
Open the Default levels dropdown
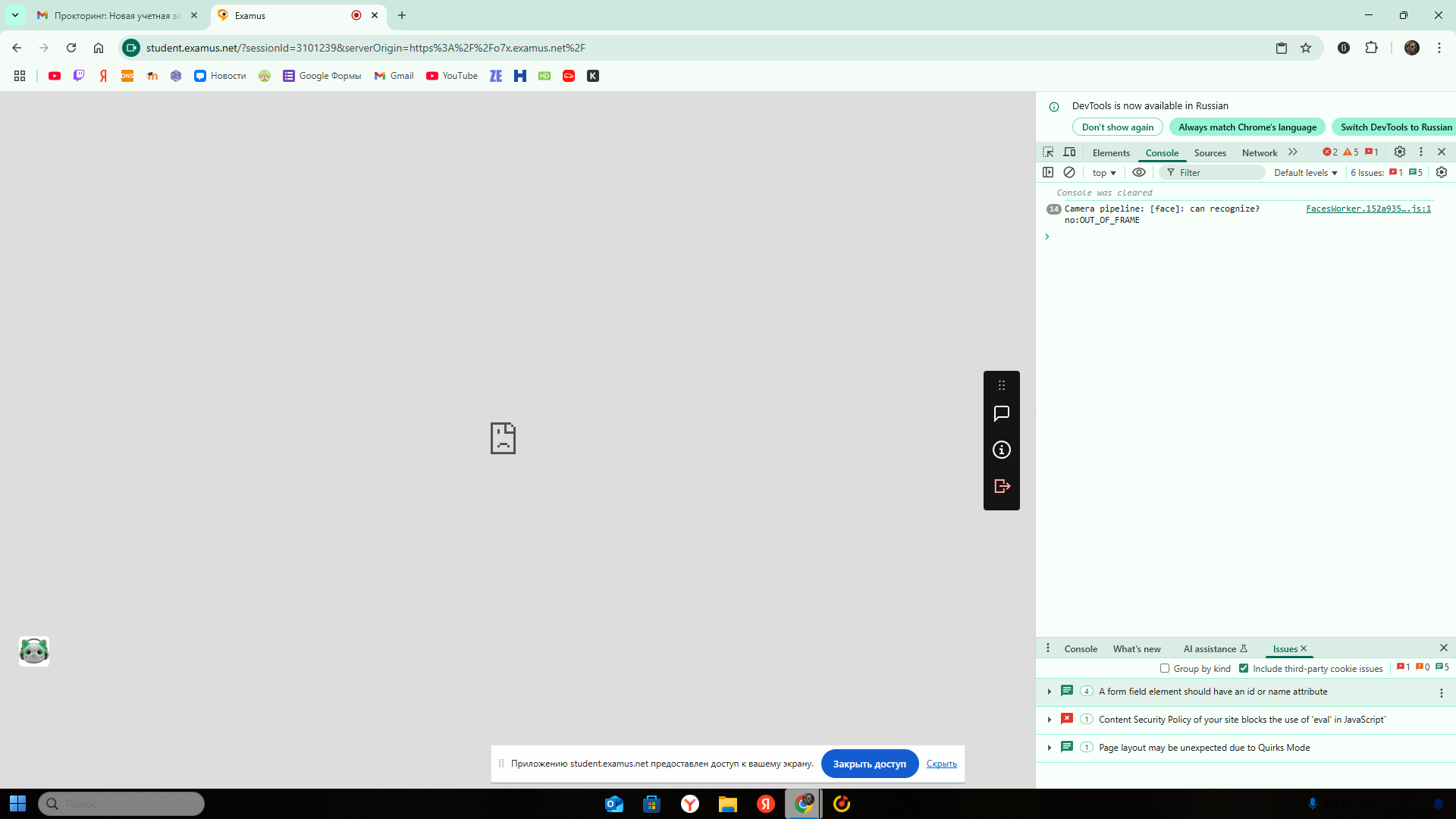(x=1305, y=173)
